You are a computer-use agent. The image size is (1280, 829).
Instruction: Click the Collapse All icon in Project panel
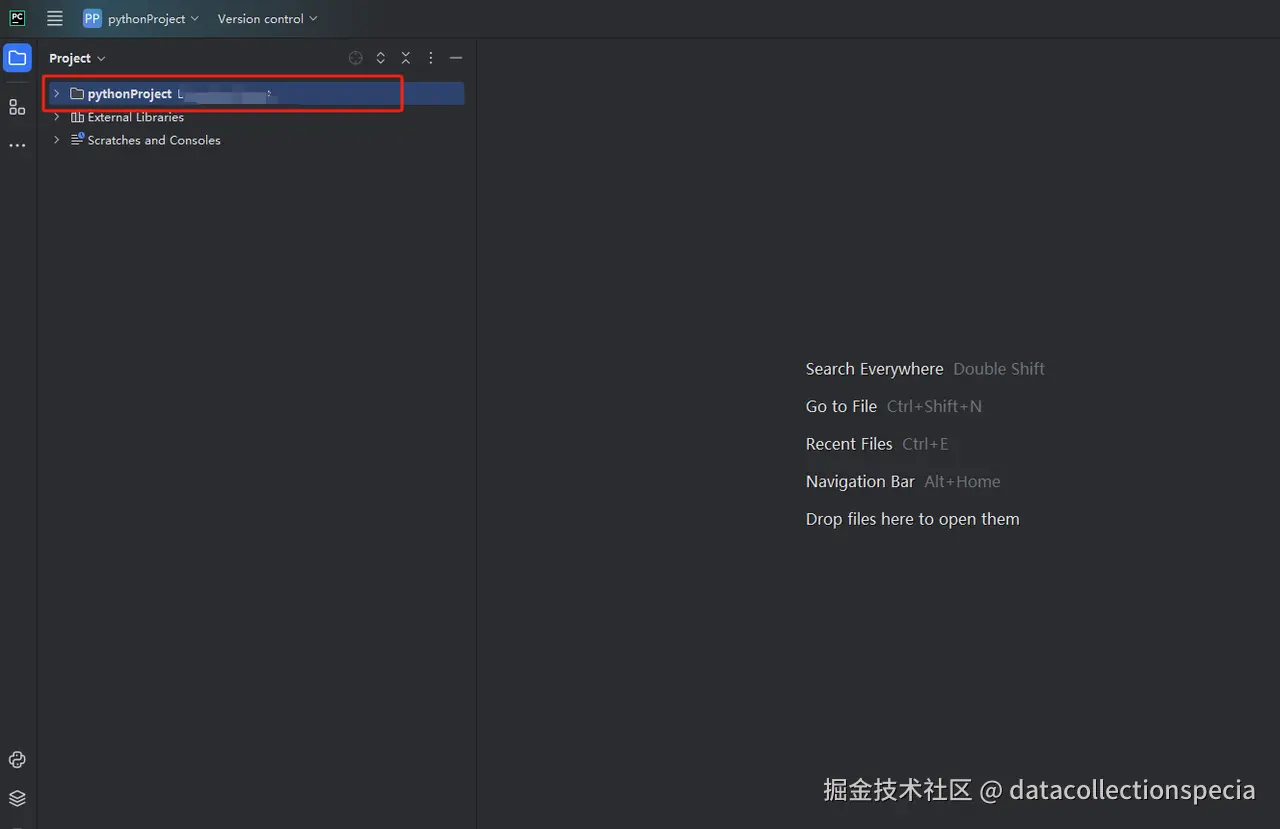click(x=406, y=58)
